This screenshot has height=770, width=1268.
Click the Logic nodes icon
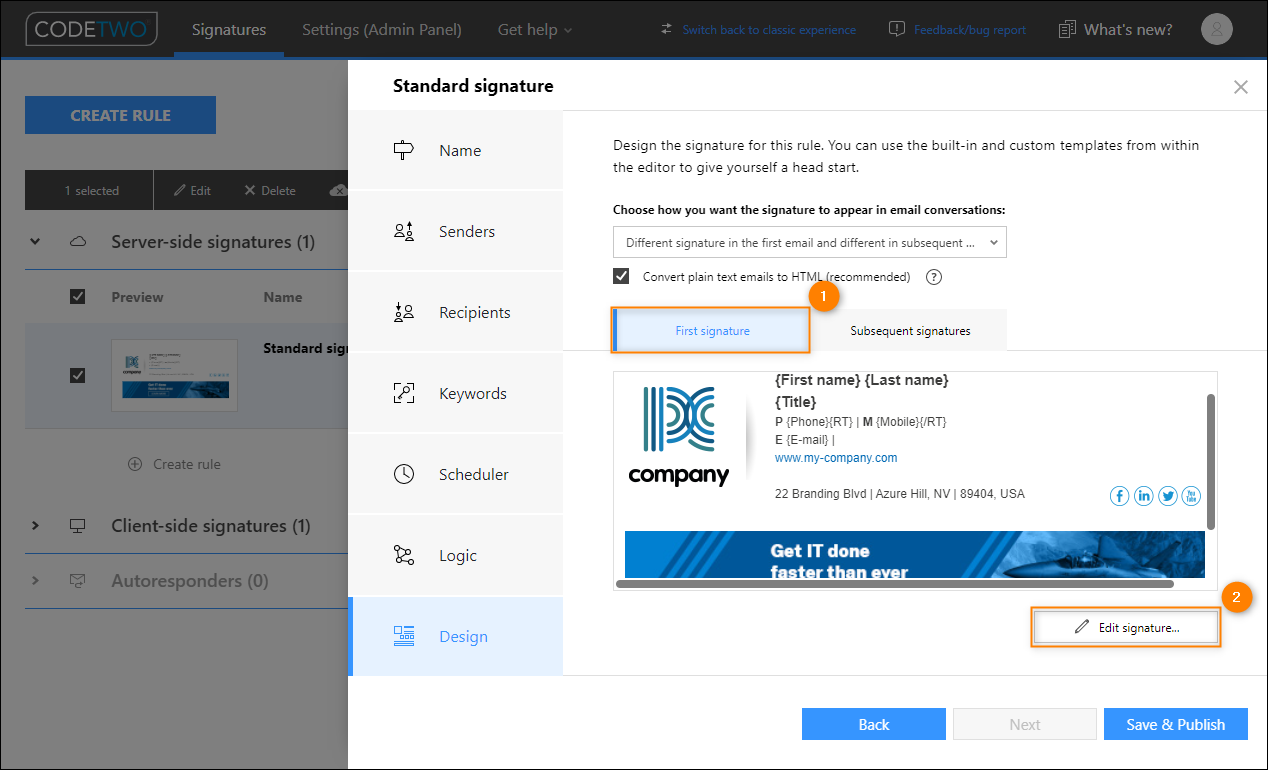coord(404,556)
